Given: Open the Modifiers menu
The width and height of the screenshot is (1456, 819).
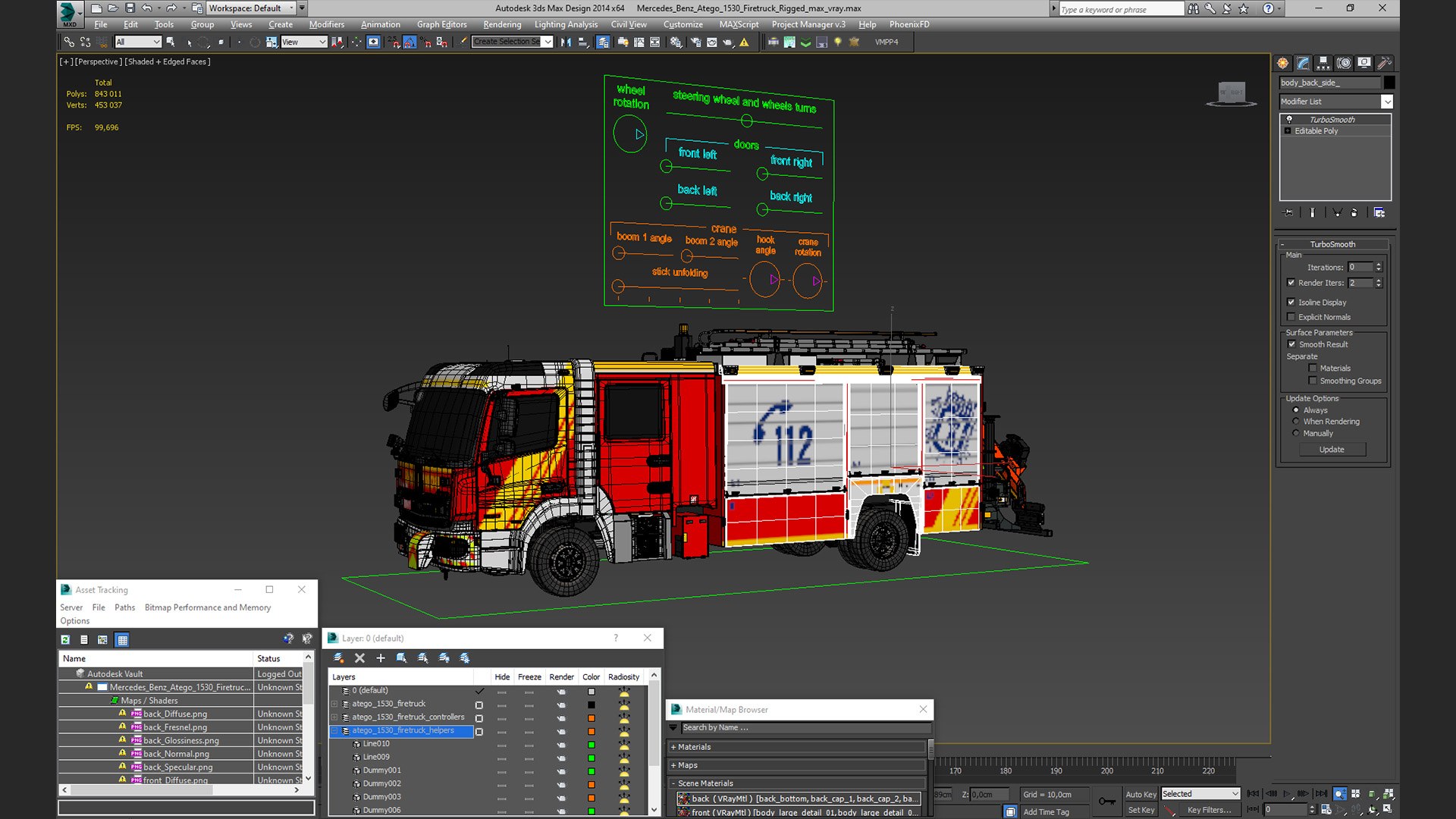Looking at the screenshot, I should coord(327,24).
